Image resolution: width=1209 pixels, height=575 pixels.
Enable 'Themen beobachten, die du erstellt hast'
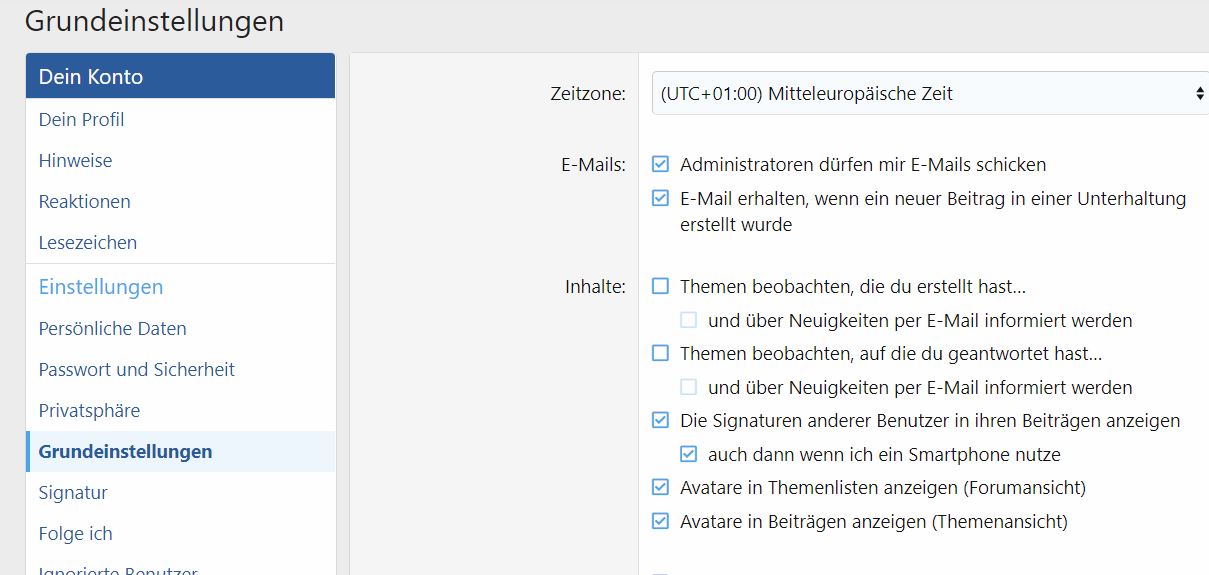coord(660,287)
